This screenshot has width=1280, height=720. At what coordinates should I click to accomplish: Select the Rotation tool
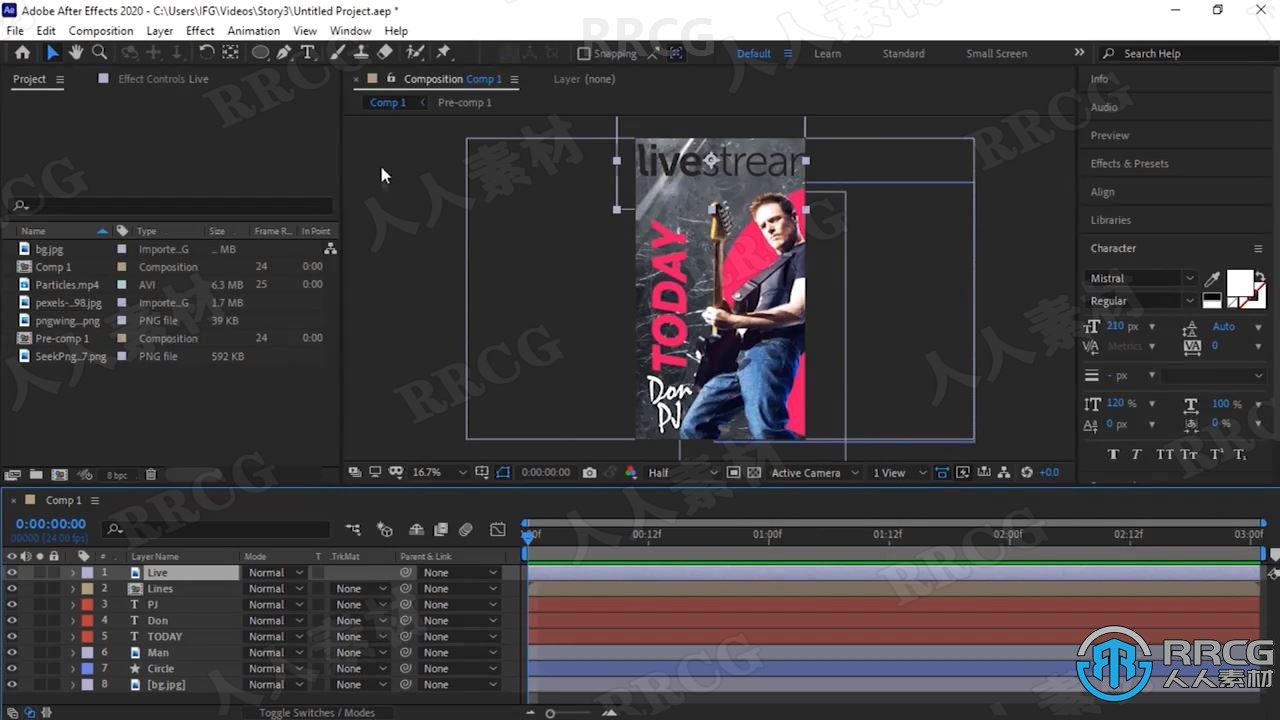[206, 52]
